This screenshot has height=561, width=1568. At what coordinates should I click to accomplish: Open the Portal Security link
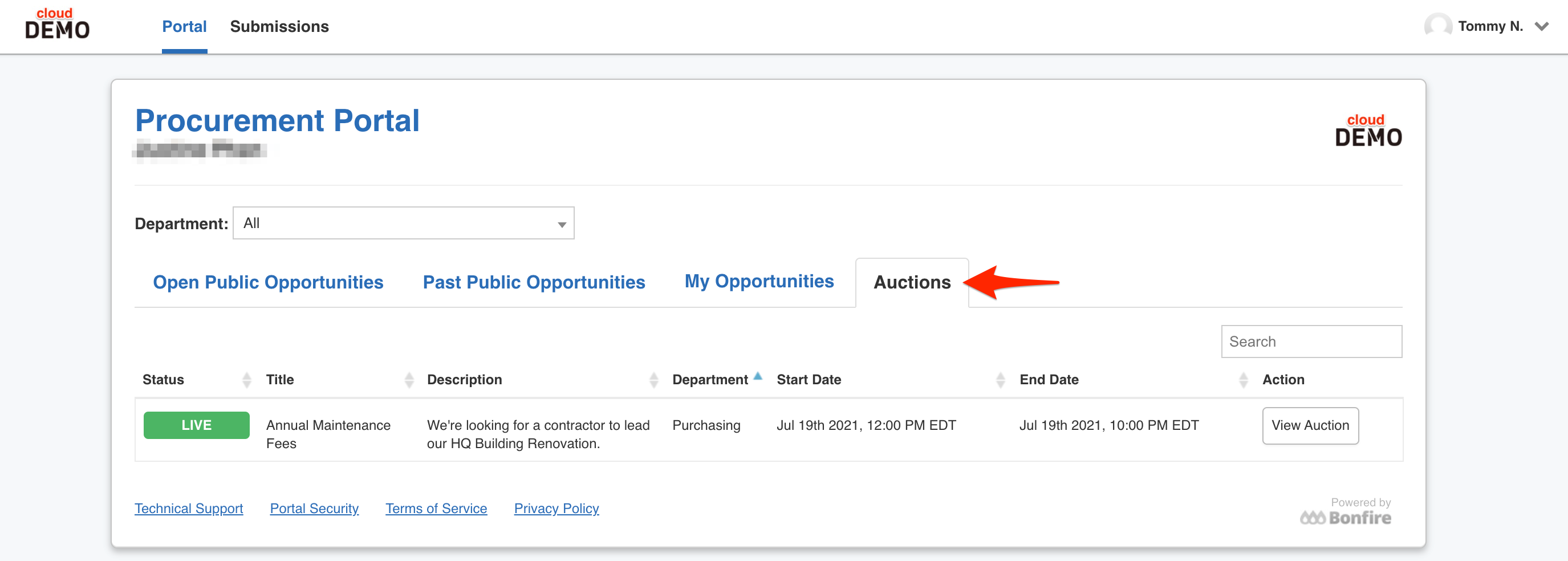click(x=314, y=509)
